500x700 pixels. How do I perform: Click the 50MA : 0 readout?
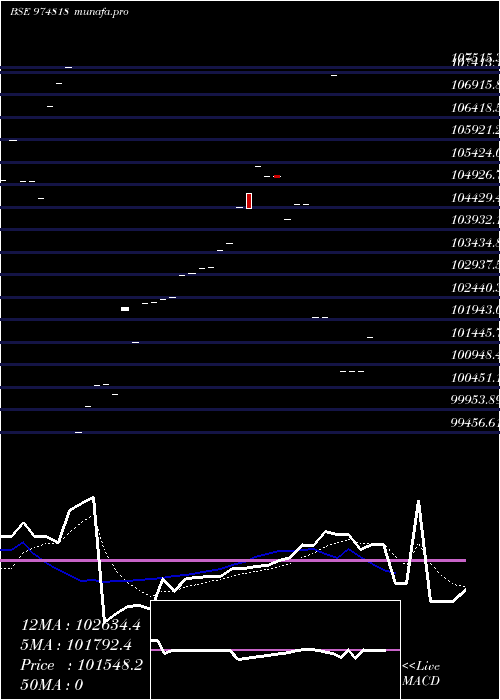52,685
